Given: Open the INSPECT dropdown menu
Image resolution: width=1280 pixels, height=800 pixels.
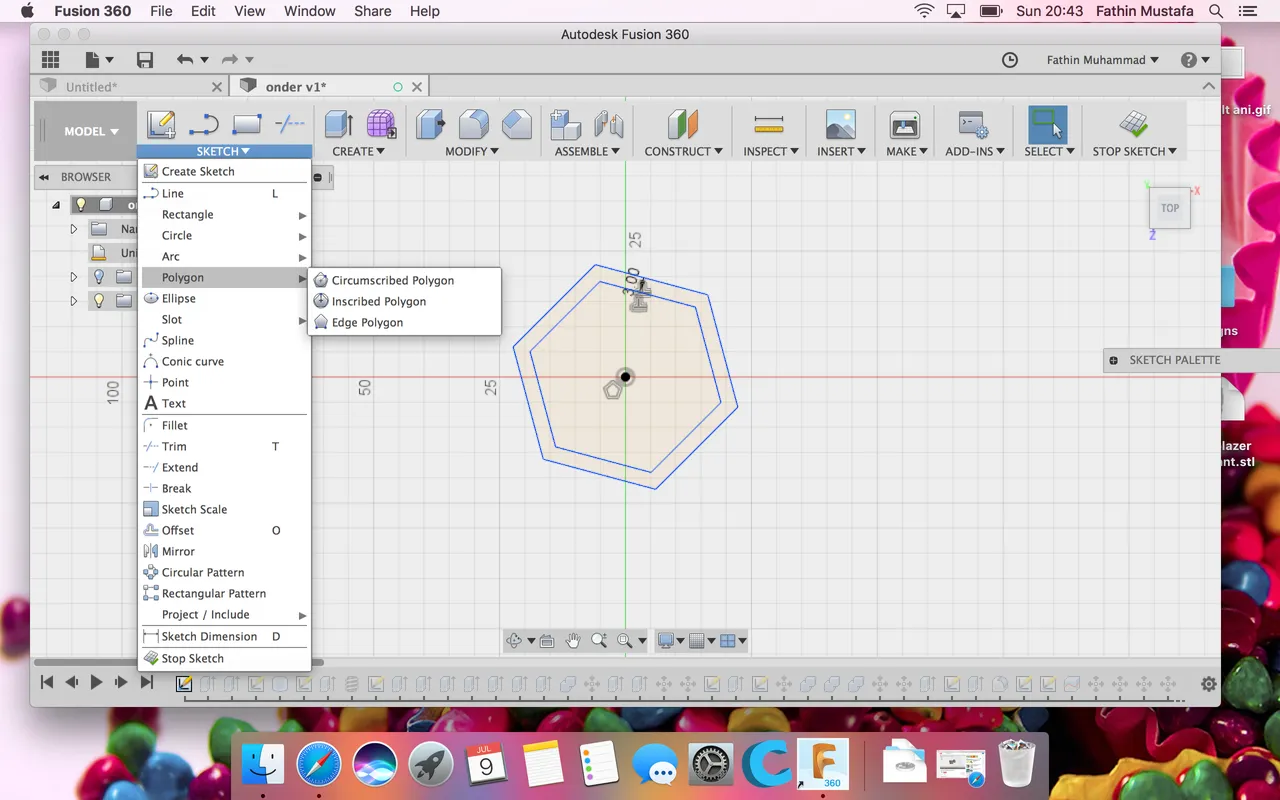Looking at the screenshot, I should (771, 151).
